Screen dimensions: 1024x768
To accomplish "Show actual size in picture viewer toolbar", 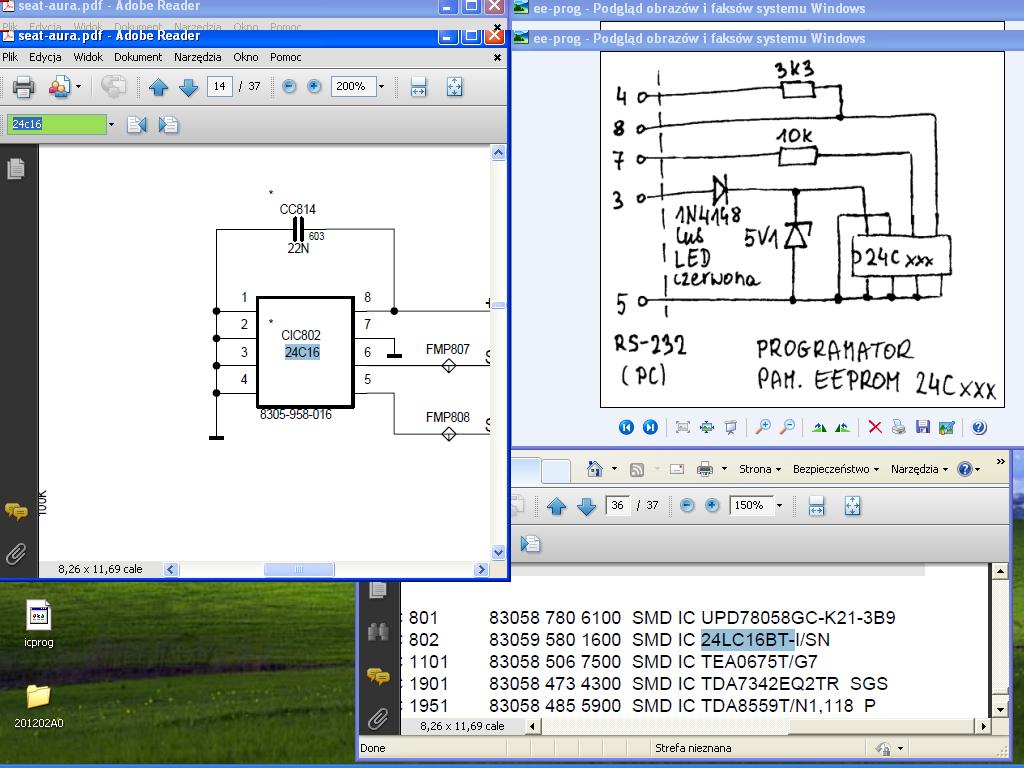I will [707, 427].
